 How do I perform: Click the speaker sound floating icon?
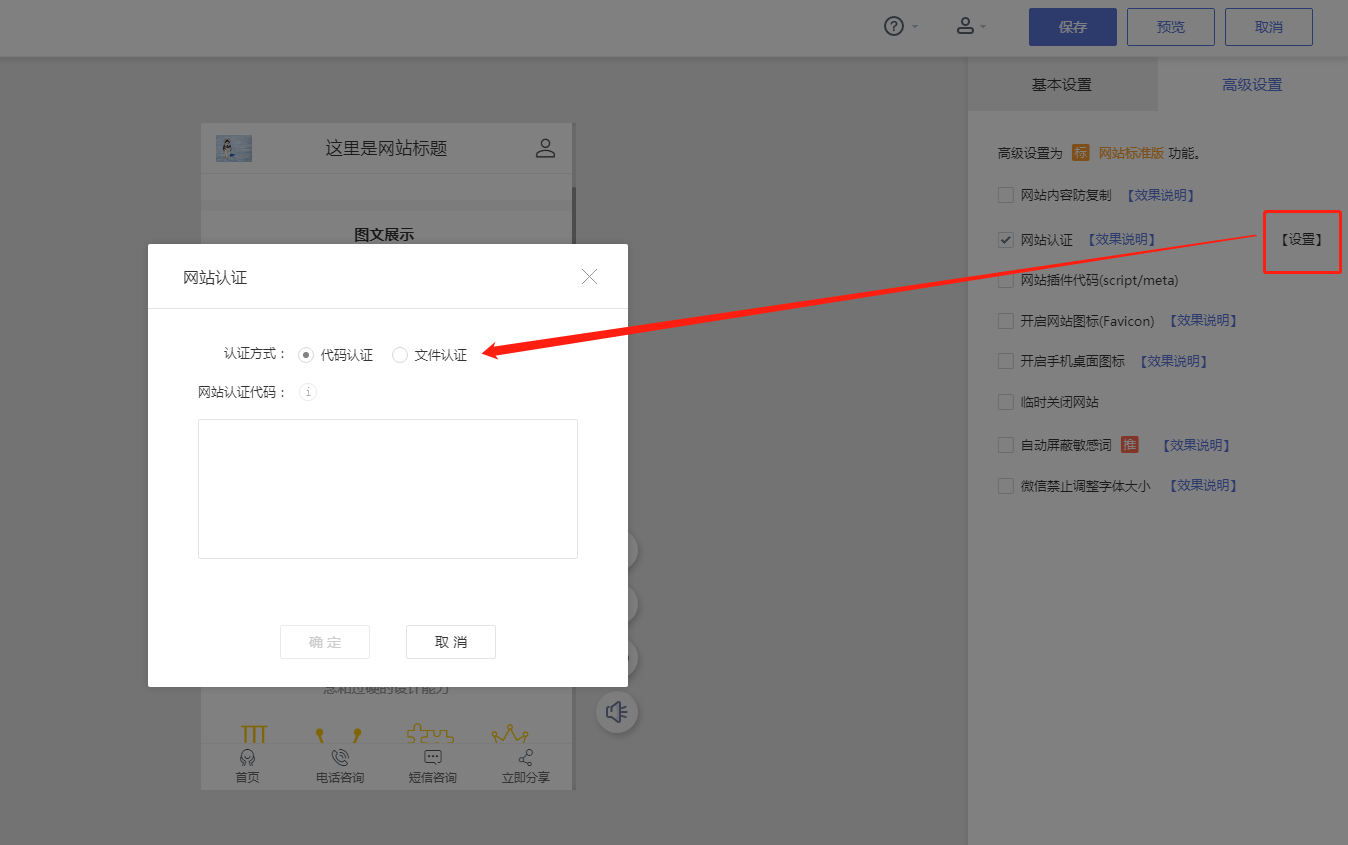tap(617, 712)
